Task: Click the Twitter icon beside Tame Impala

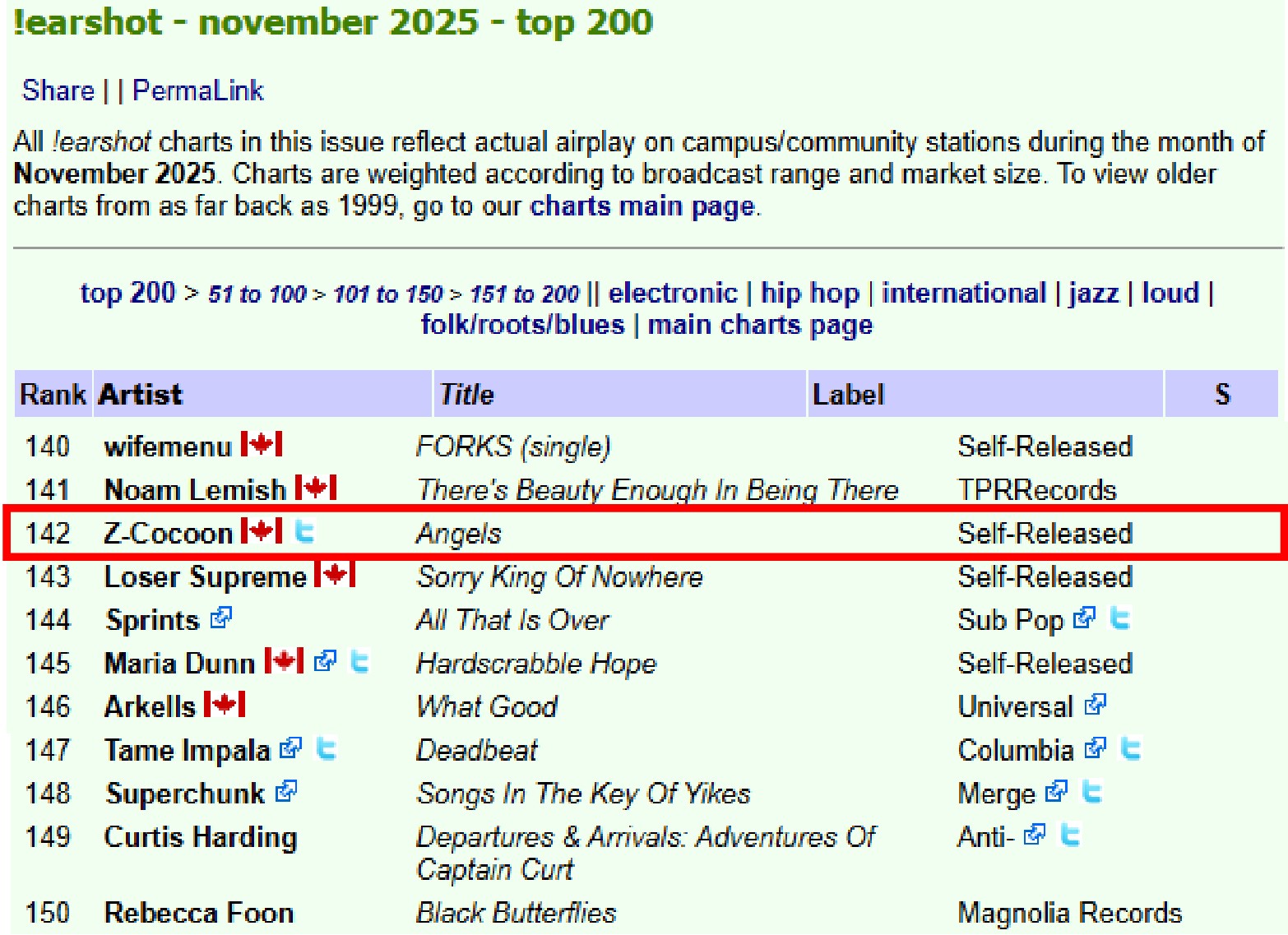Action: point(327,749)
